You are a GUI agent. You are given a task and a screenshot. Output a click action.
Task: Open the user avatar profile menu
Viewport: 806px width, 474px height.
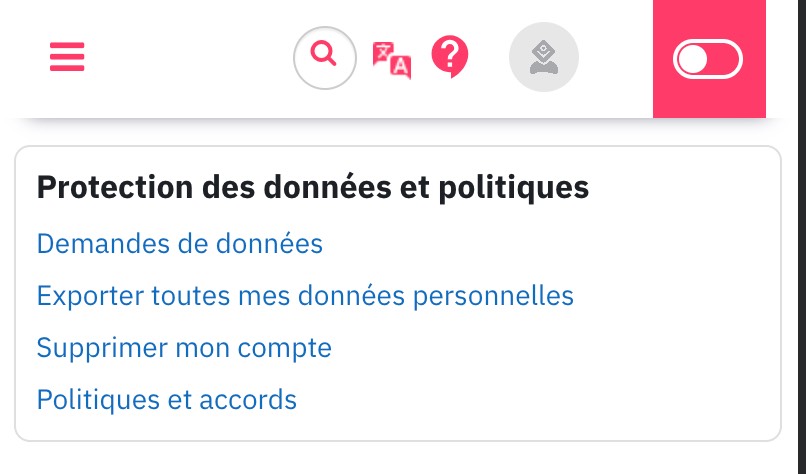(544, 57)
